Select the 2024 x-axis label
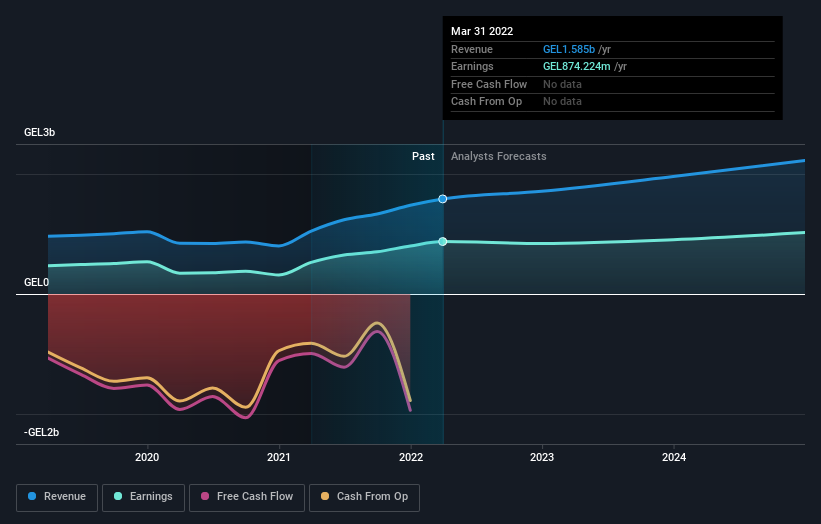 [674, 457]
